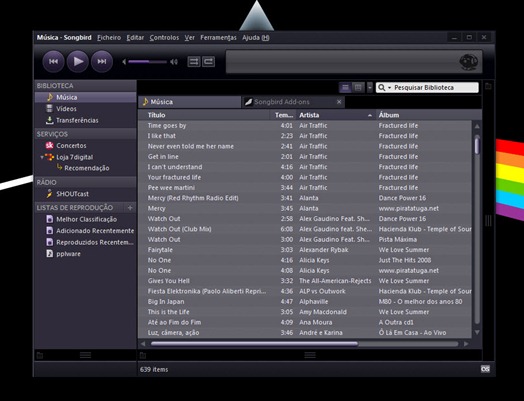524x401 pixels.
Task: Open Vídeos in the library sidebar
Action: pyautogui.click(x=86, y=109)
